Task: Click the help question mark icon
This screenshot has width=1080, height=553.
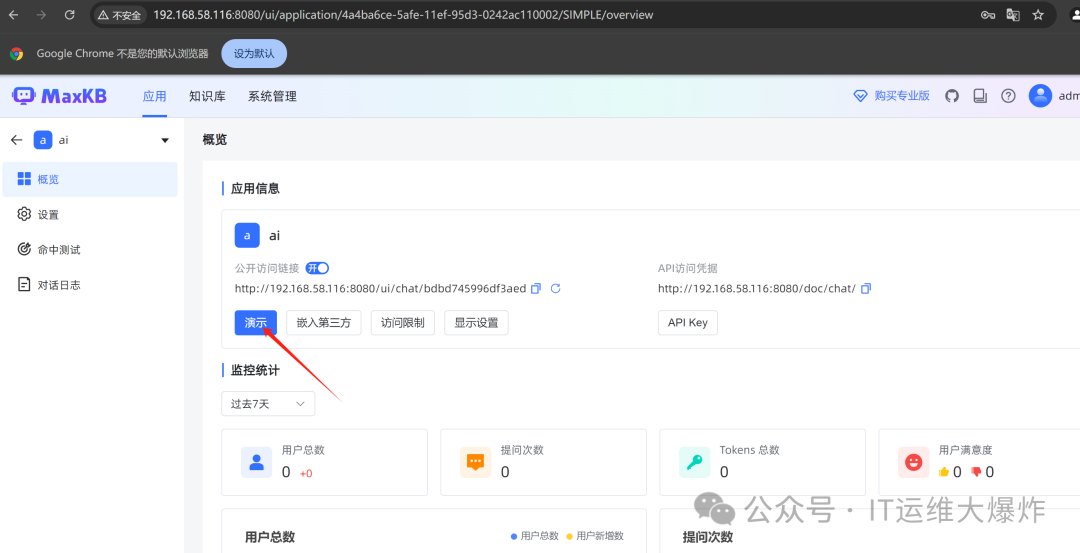Action: coord(1008,96)
